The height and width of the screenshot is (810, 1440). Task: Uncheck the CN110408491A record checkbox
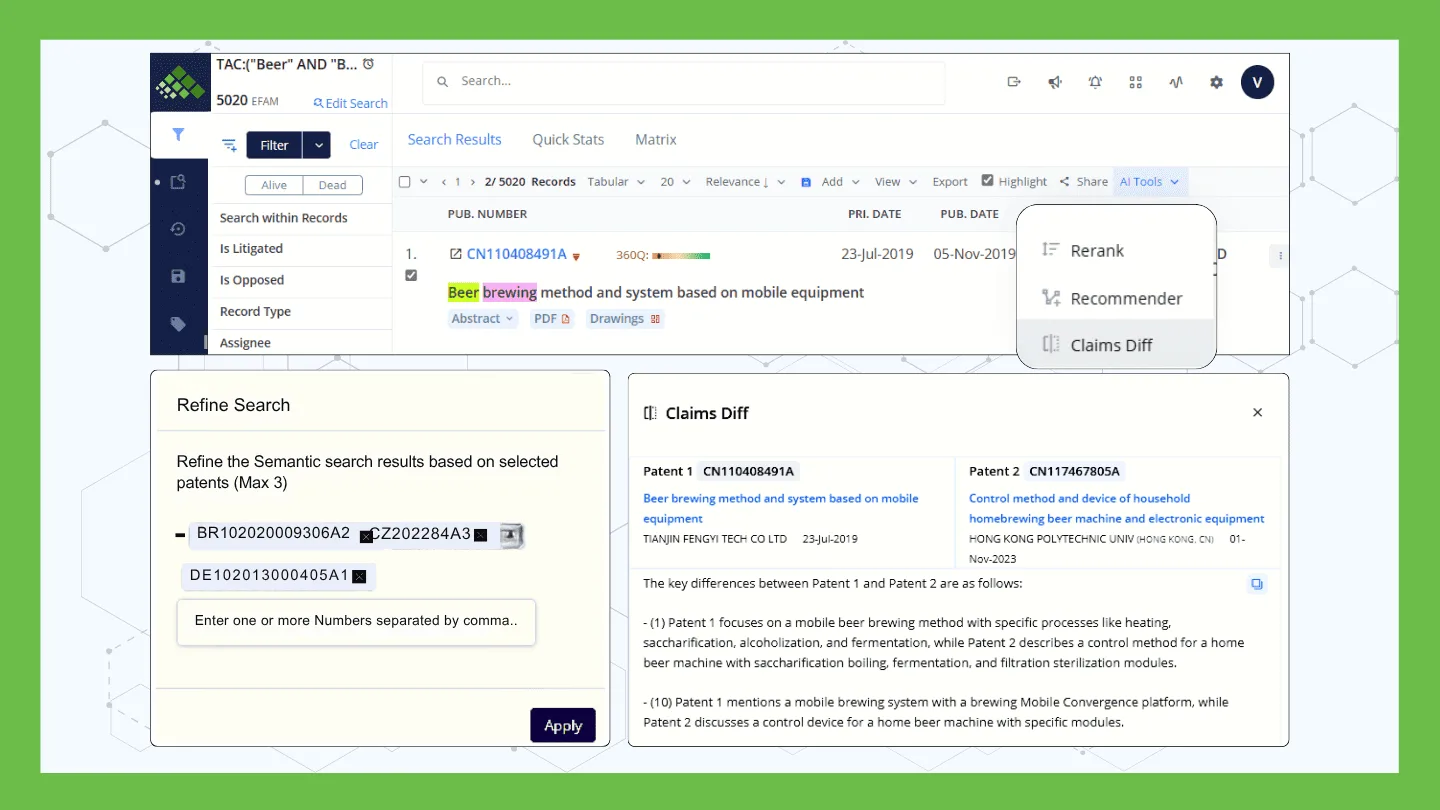pos(411,276)
